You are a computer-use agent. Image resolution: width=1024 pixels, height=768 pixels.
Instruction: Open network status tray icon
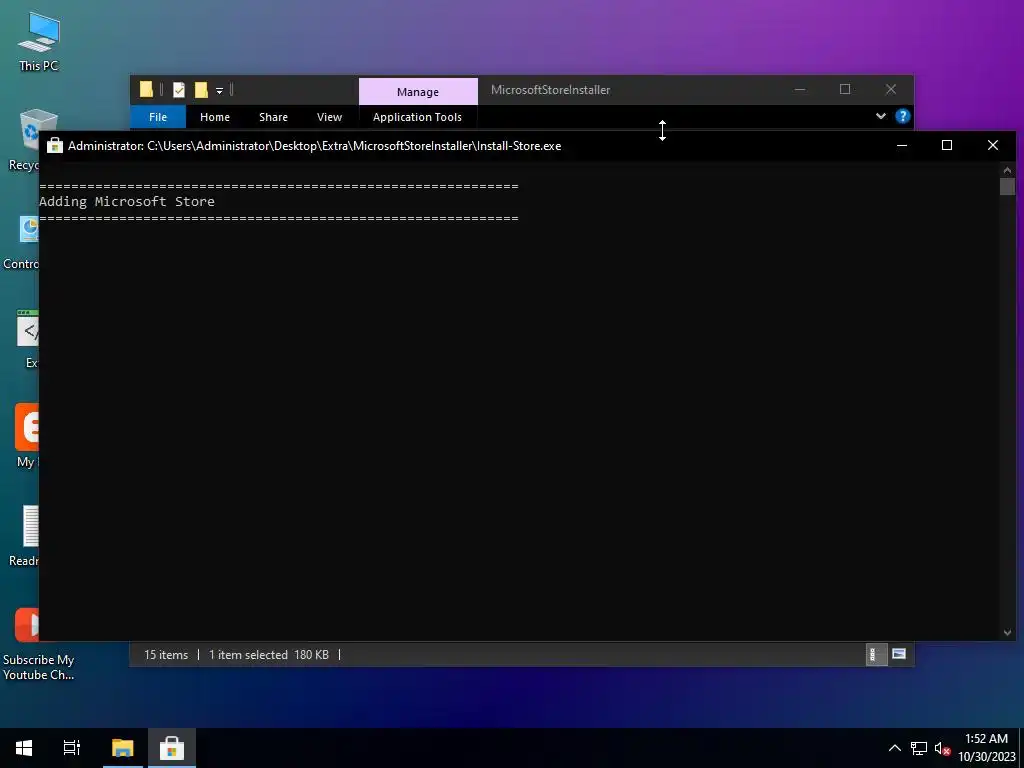(919, 748)
